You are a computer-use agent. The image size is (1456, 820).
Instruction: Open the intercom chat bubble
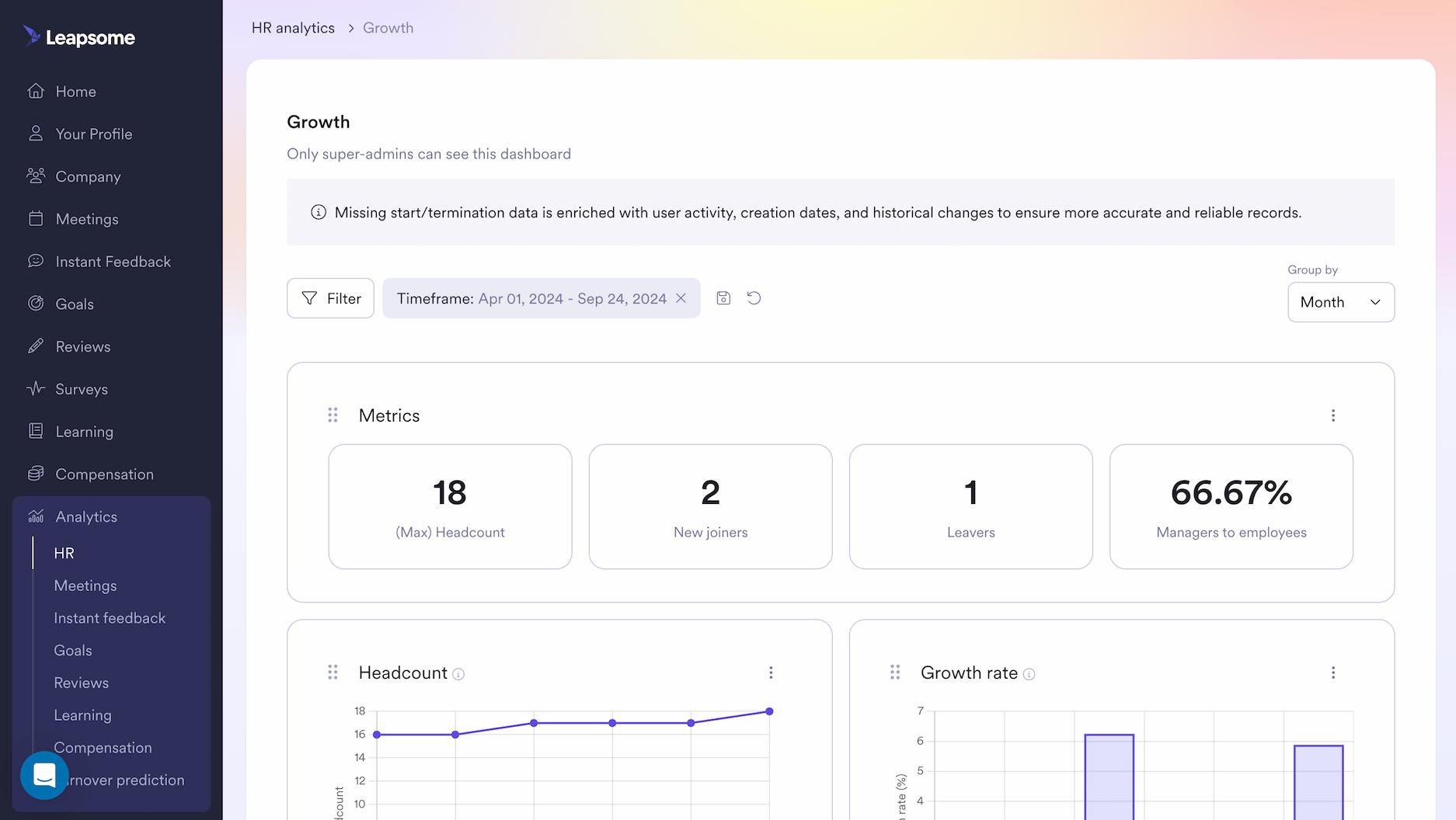(44, 775)
